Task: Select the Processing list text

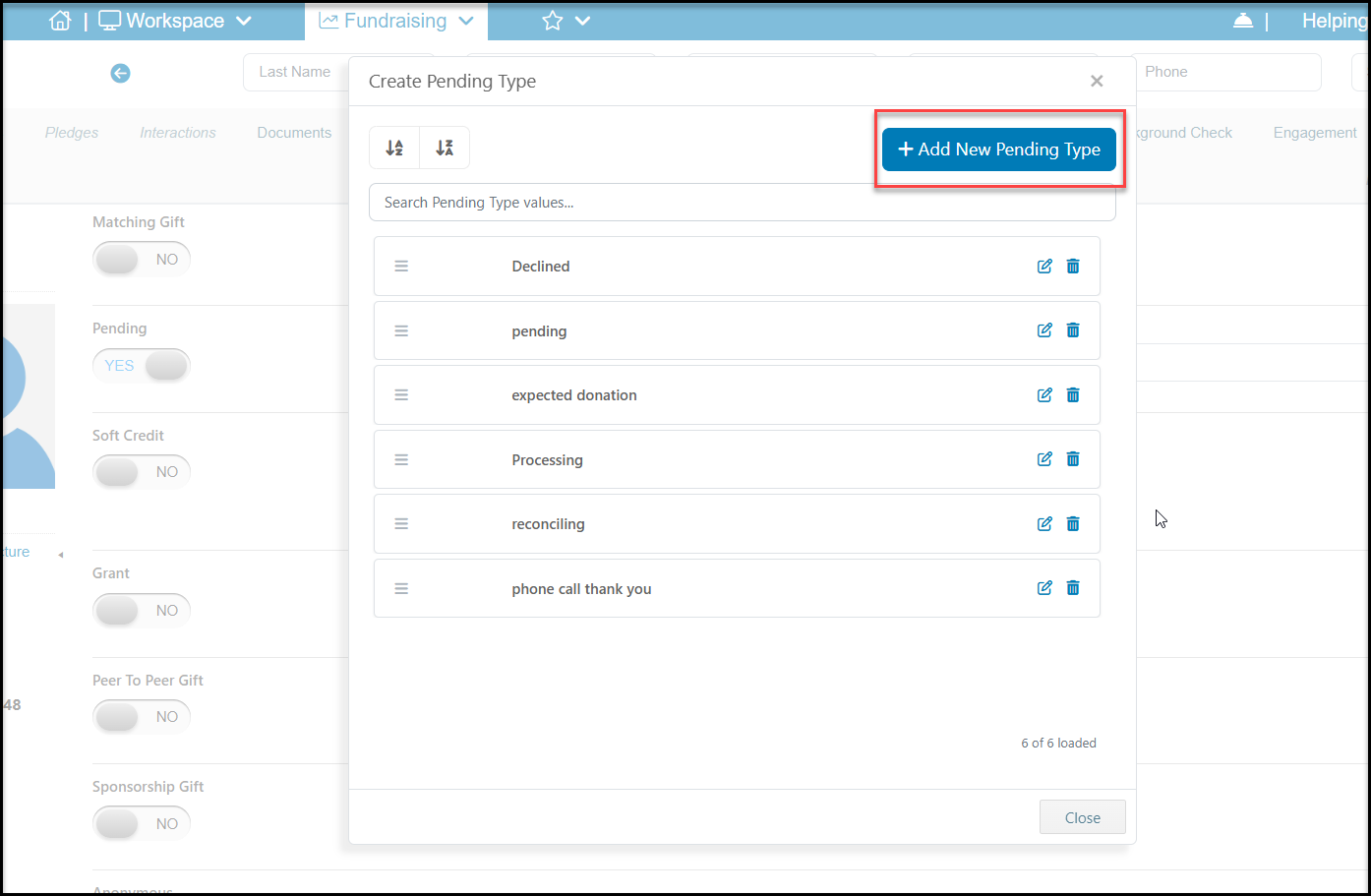Action: pyautogui.click(x=547, y=460)
